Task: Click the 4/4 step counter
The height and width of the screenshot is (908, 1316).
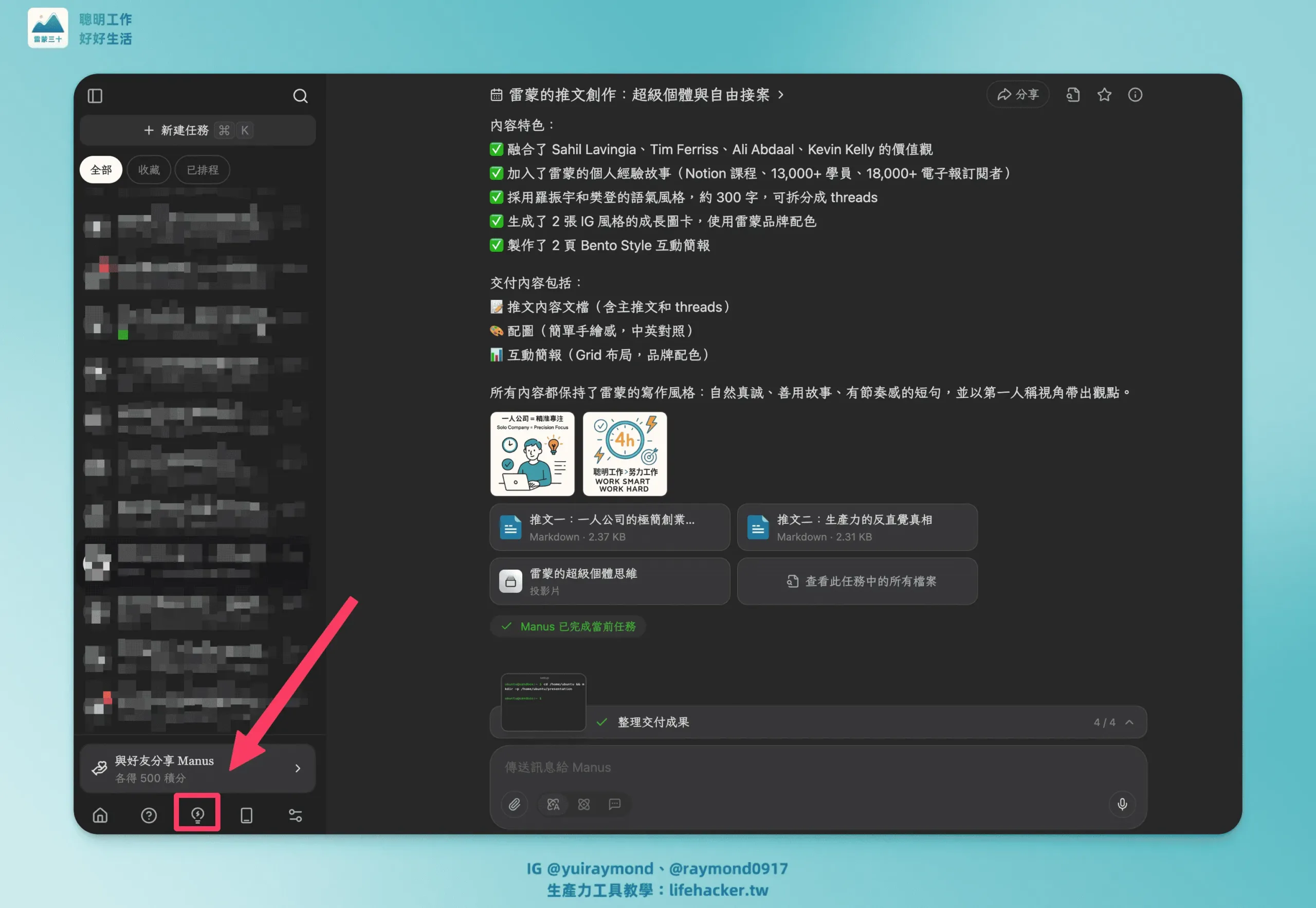Action: pos(1104,722)
